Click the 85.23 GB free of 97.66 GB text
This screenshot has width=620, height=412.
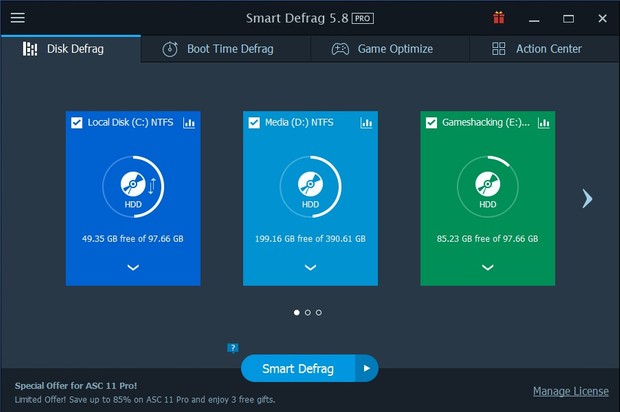pos(488,239)
